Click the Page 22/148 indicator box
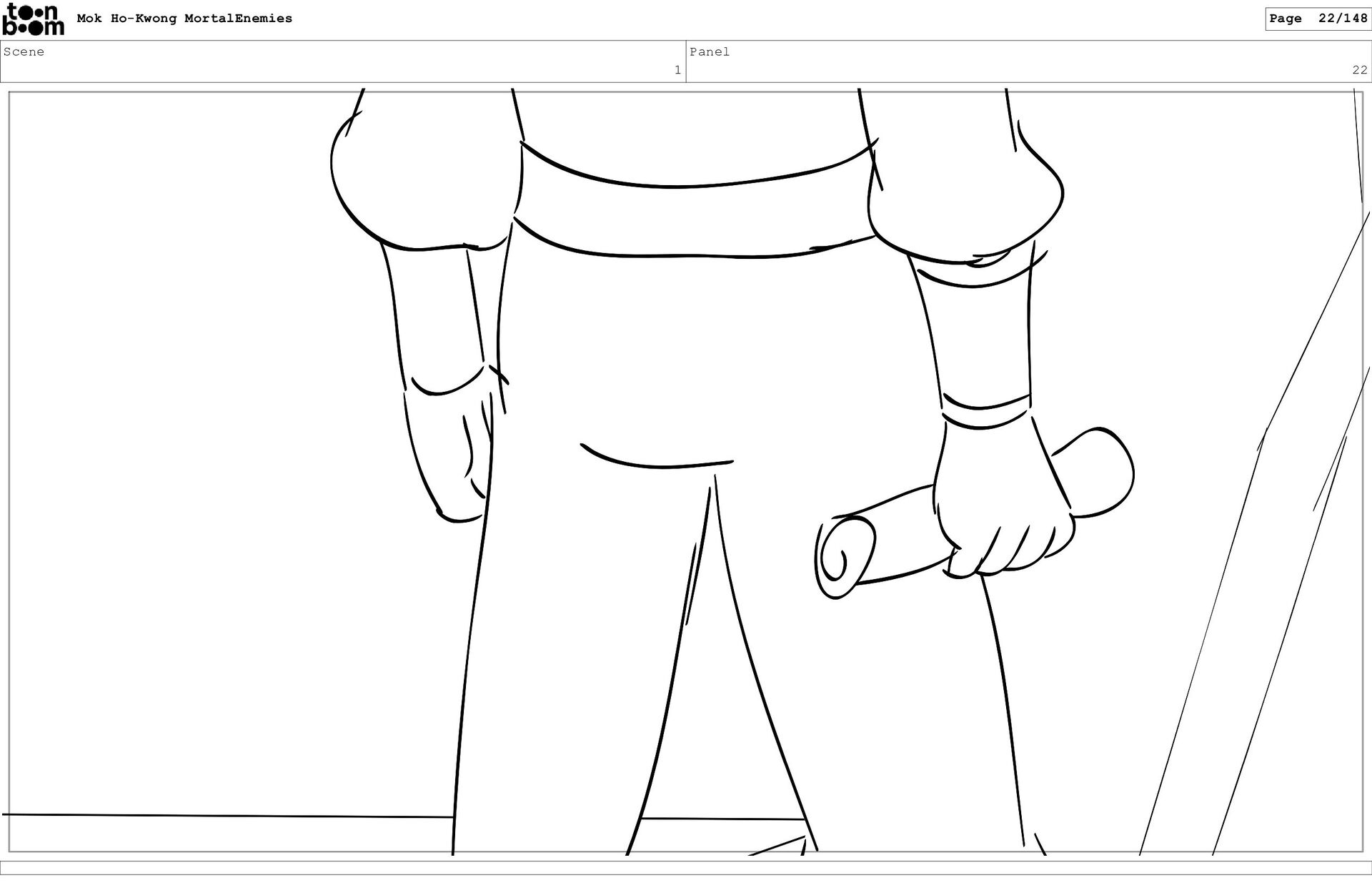The height and width of the screenshot is (888, 1372). point(1317,19)
